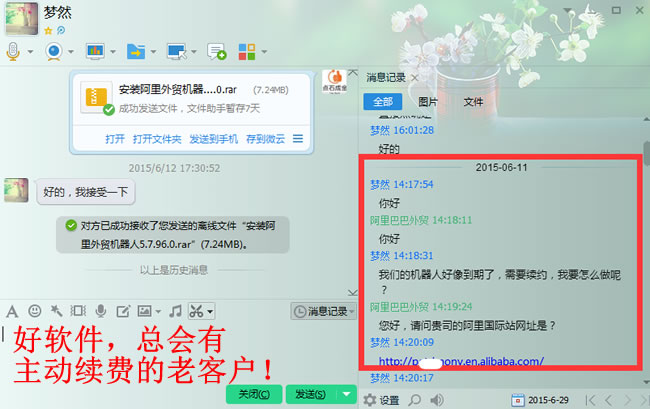The width and height of the screenshot is (650, 409).
Task: Click the 关闭(C) button
Action: click(x=254, y=394)
